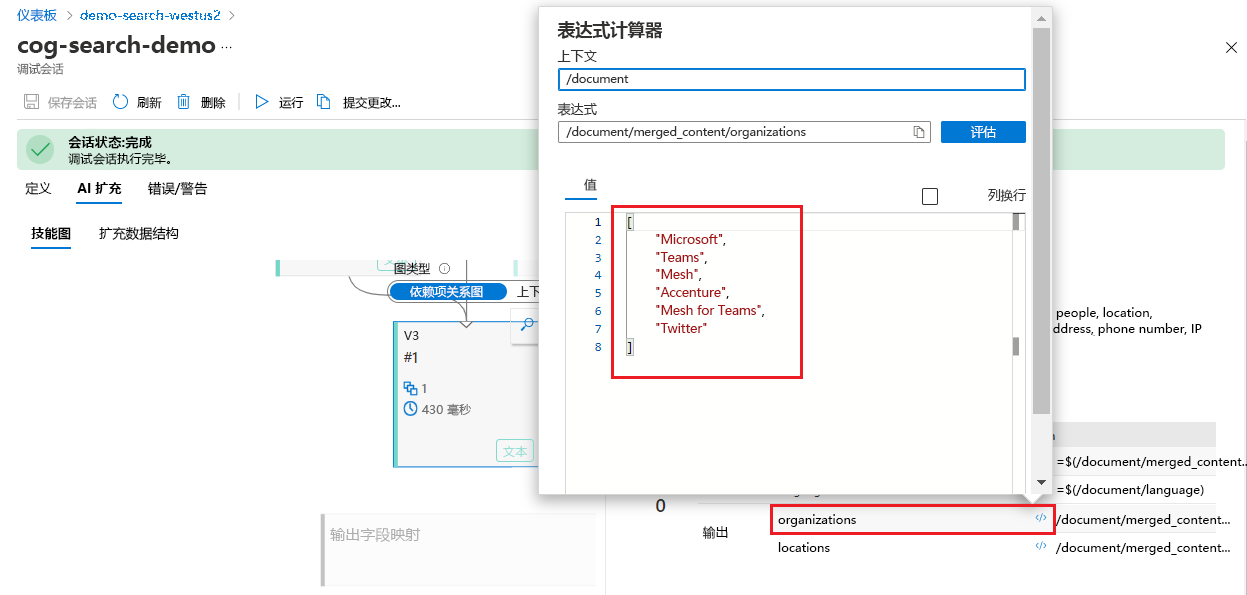Click the count icon in skill #1
Screen dimensions: 1247x595
pos(410,388)
